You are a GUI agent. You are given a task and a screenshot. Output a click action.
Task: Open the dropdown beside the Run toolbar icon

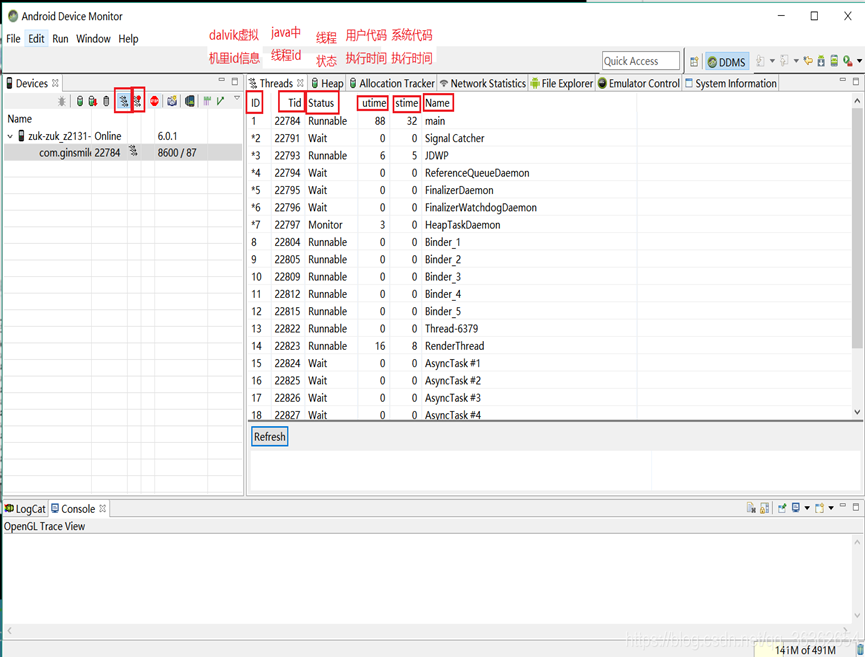click(x=859, y=61)
